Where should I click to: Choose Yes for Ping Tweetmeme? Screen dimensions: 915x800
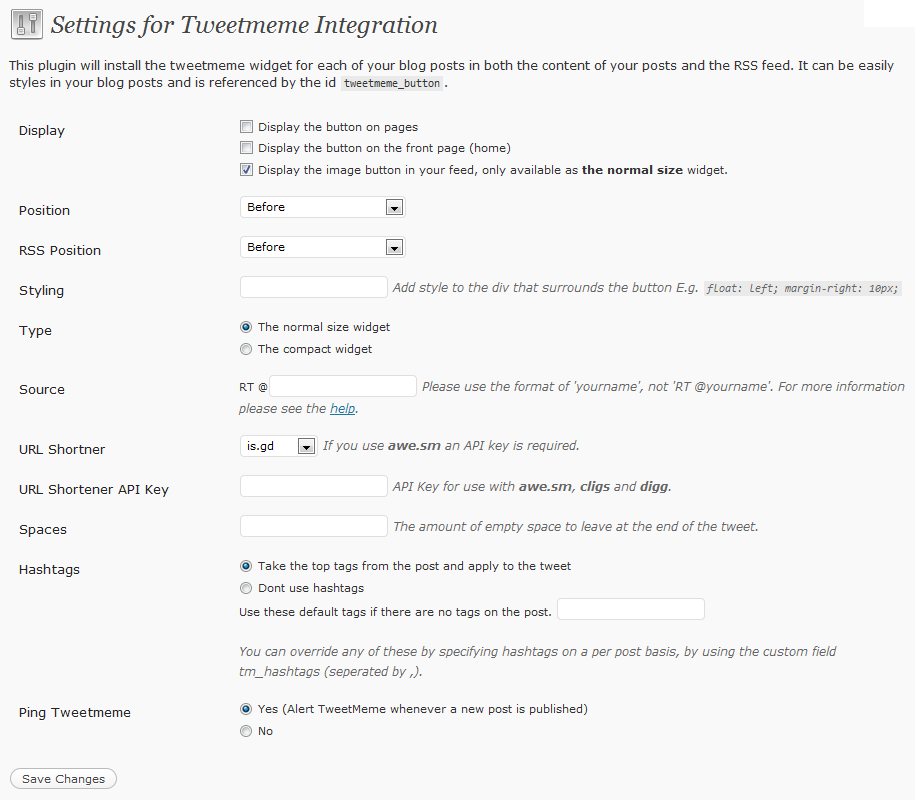[x=246, y=709]
